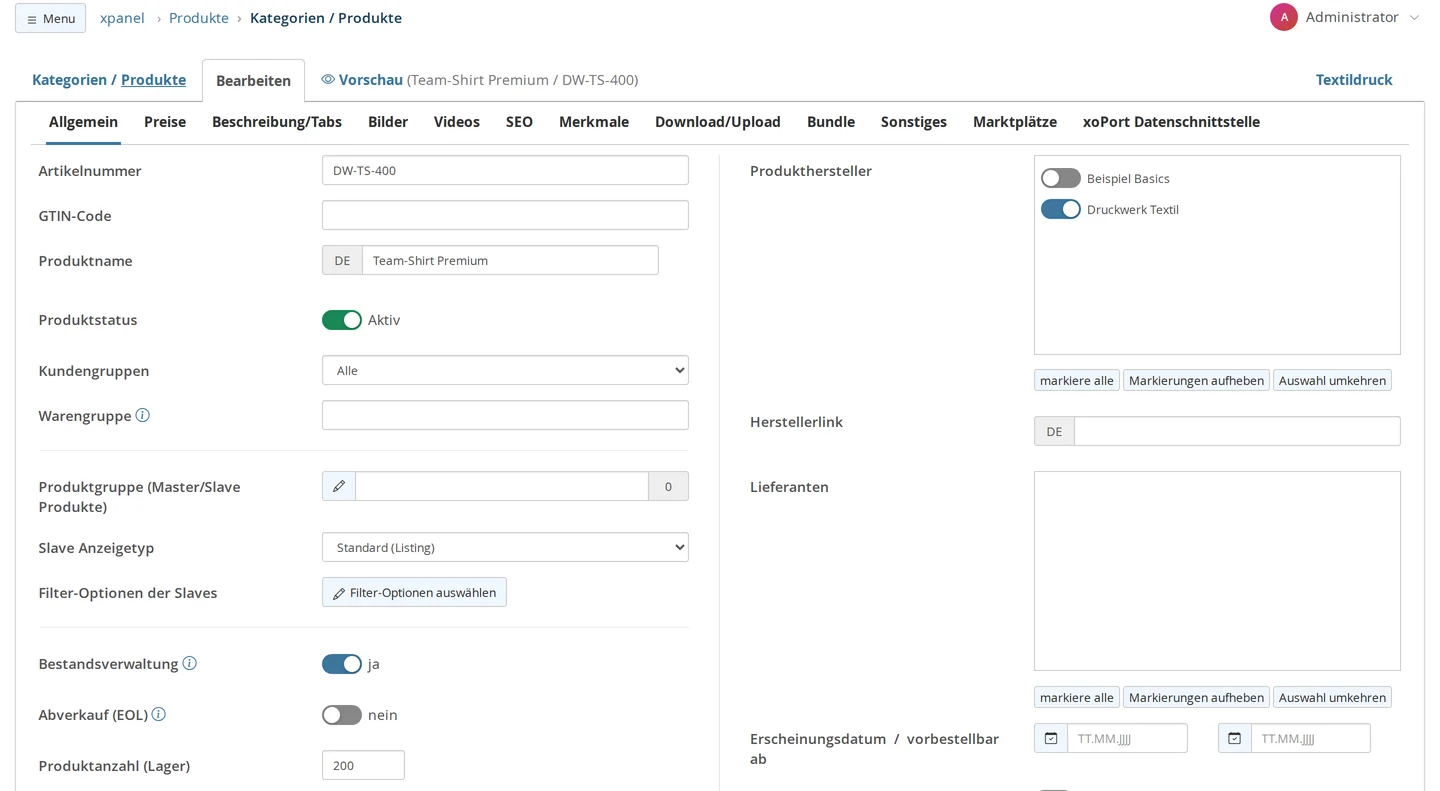Image resolution: width=1440 pixels, height=791 pixels.
Task: Click the Warengruppe input field
Action: click(505, 415)
